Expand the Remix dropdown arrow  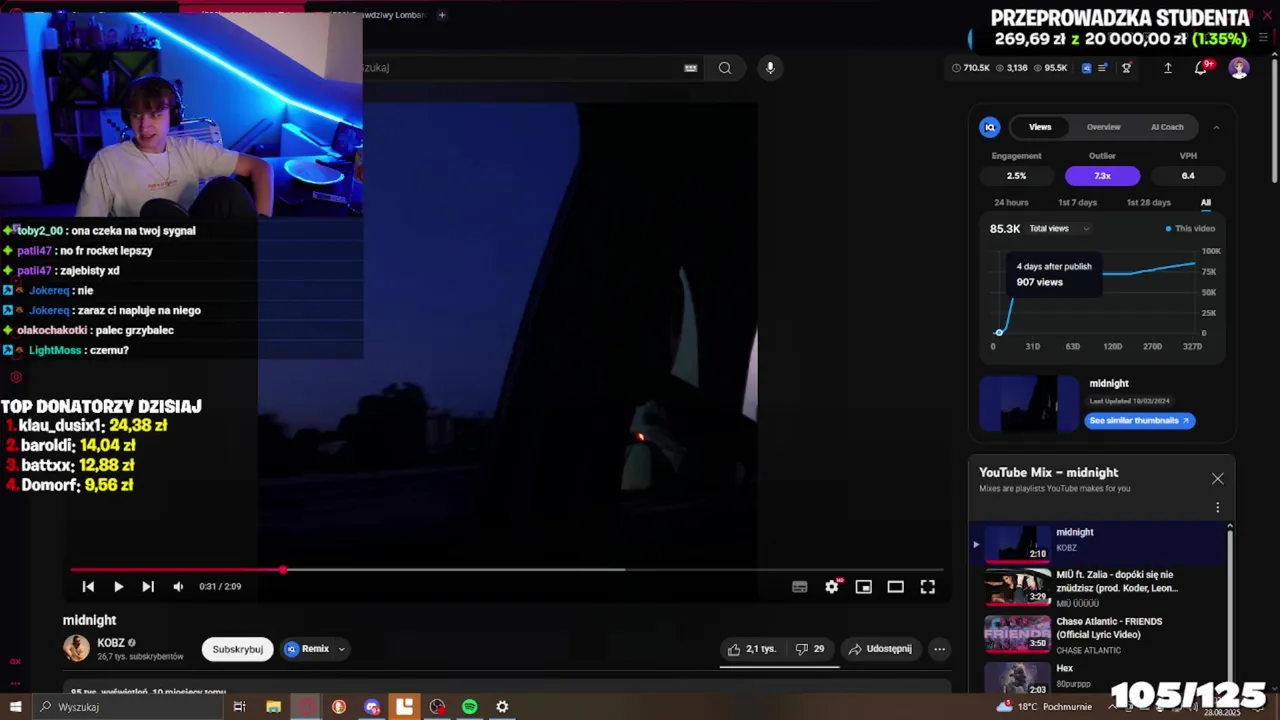[x=341, y=649]
